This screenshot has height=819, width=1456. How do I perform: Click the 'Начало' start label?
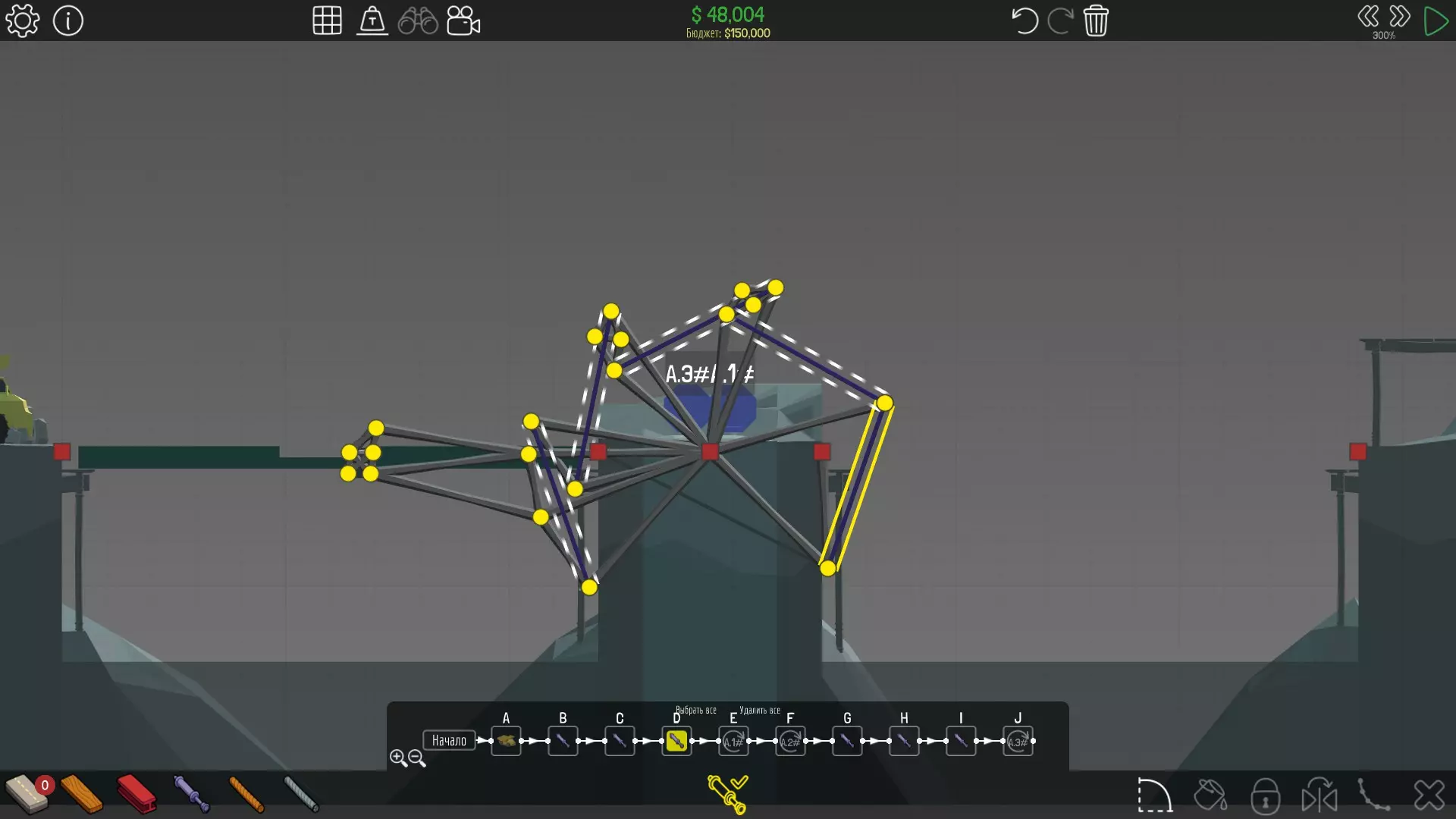[x=449, y=741]
